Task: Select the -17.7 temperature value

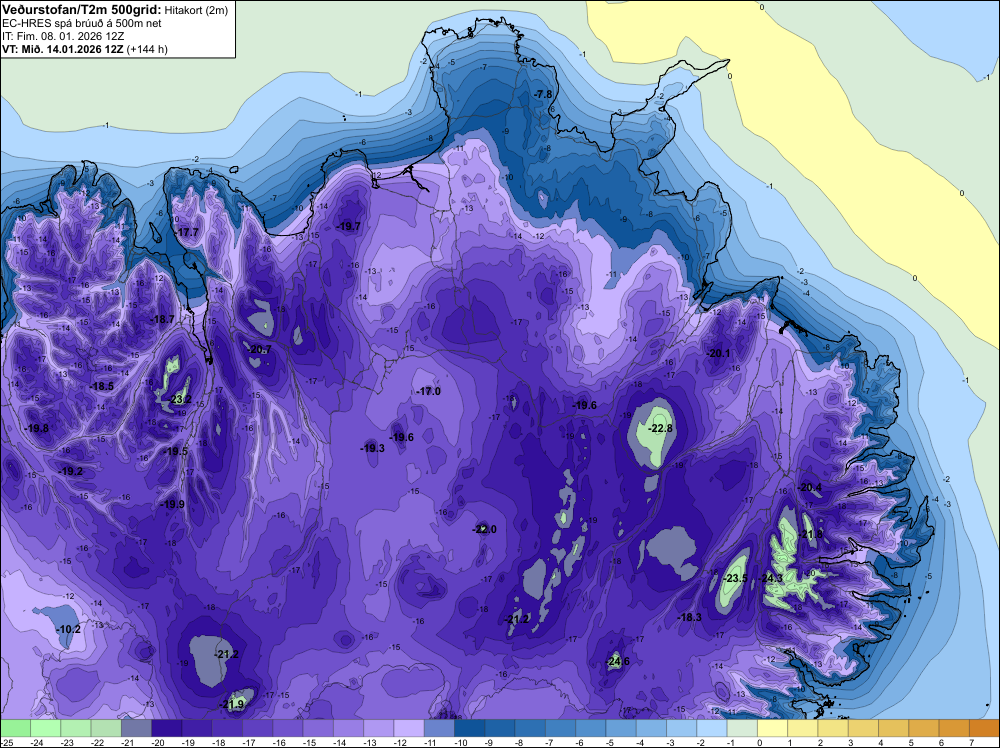Action: coord(188,232)
